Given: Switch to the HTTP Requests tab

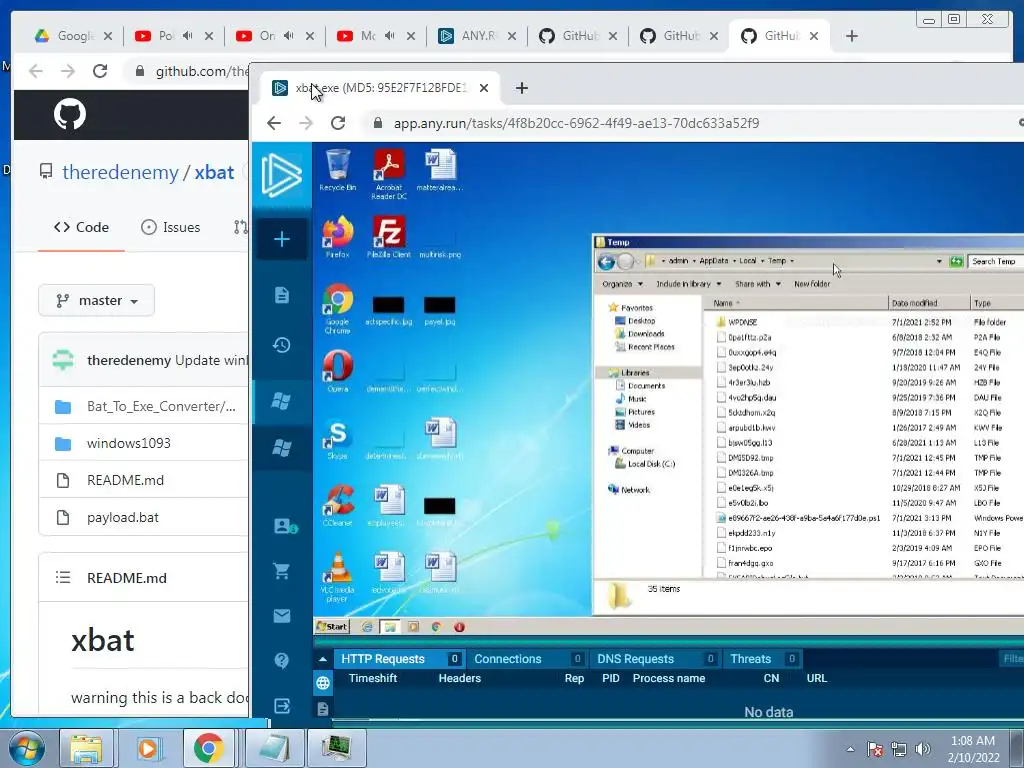Looking at the screenshot, I should point(400,659).
